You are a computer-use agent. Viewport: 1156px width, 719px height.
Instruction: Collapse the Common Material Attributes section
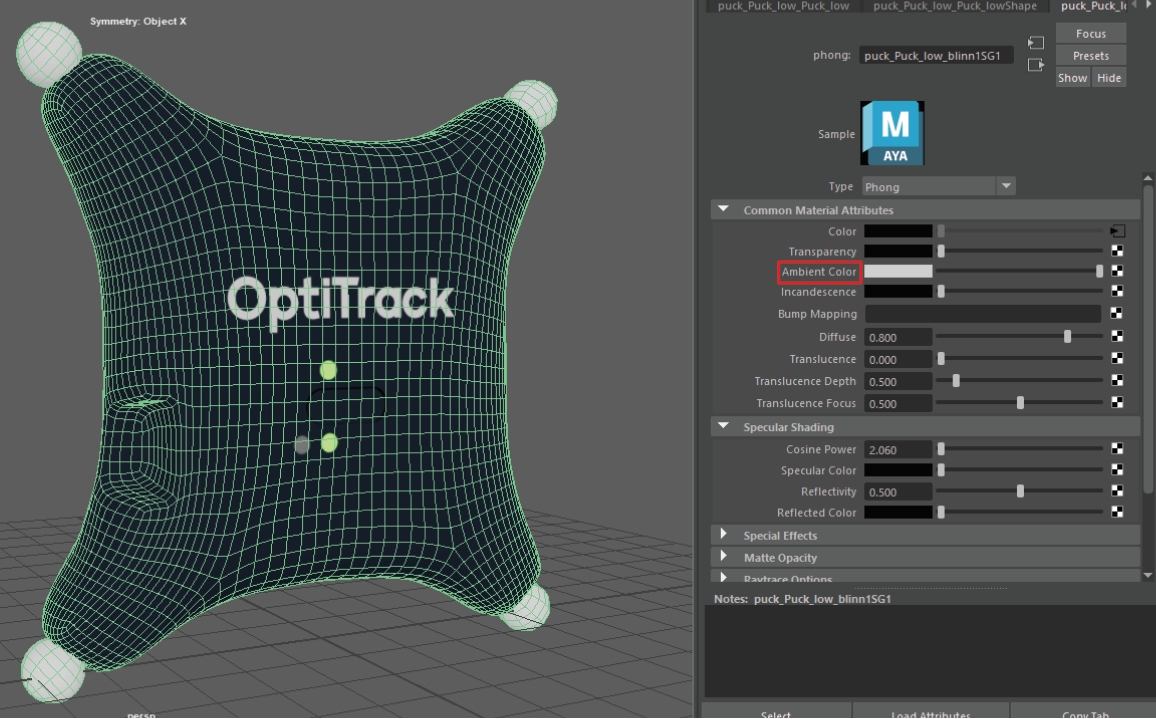(x=723, y=210)
